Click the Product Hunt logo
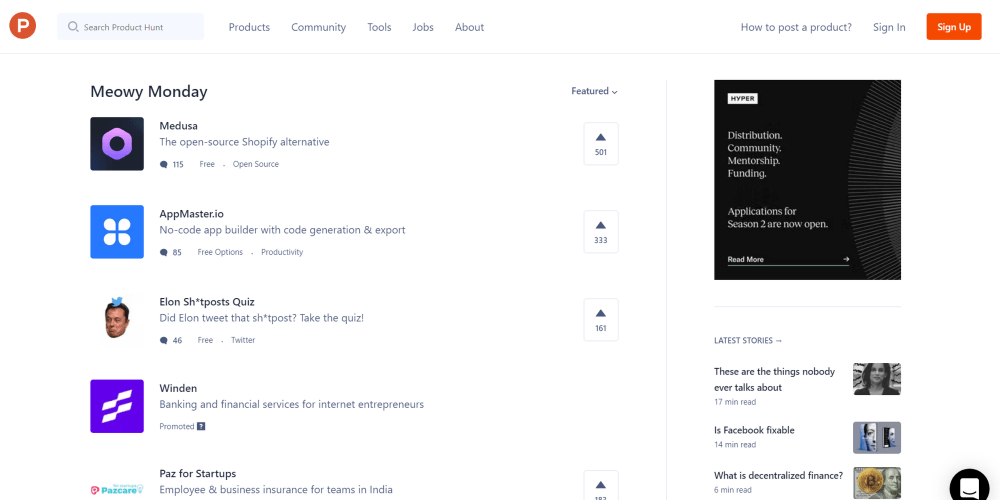 22,26
